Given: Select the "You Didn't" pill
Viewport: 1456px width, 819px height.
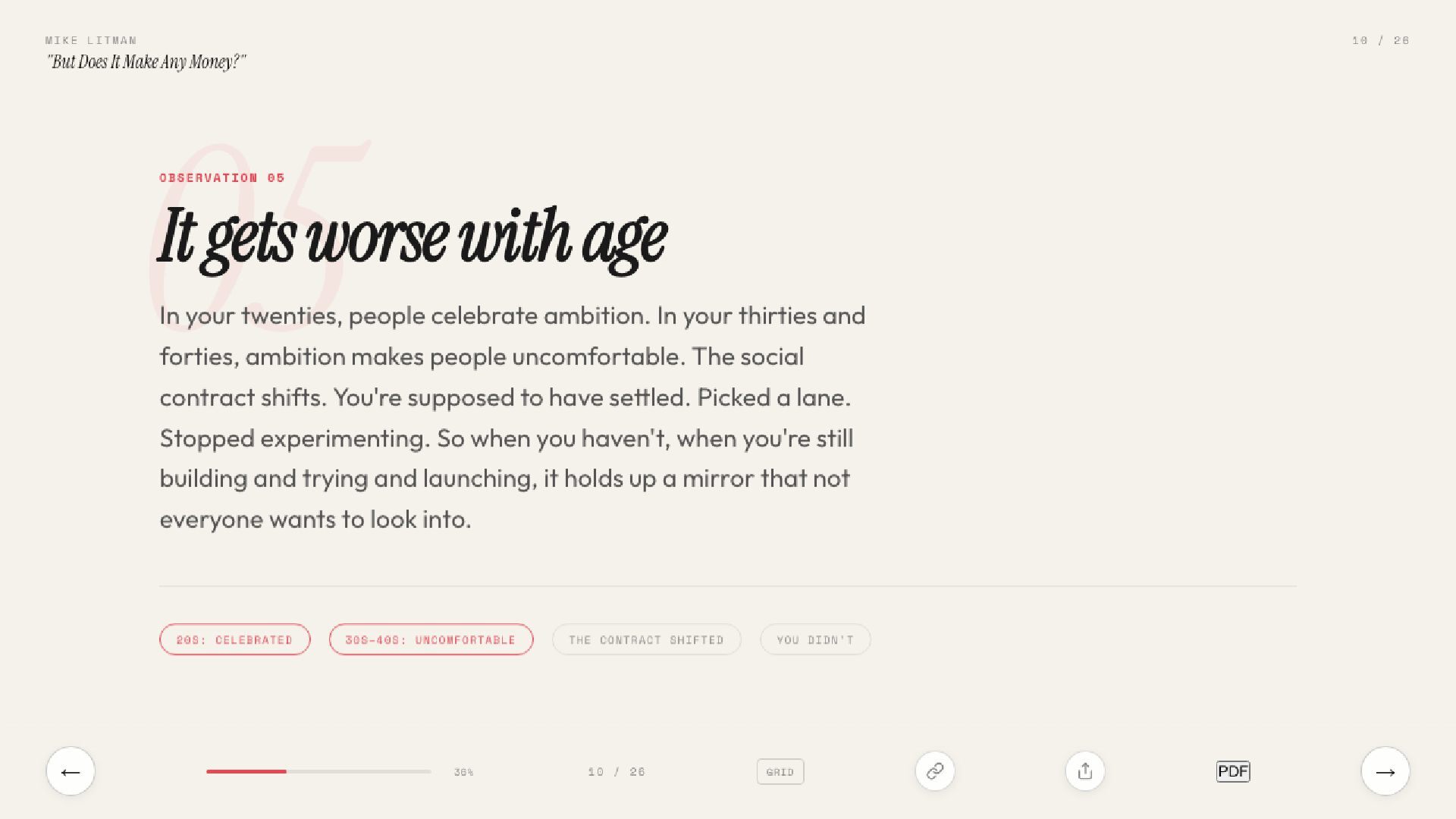Looking at the screenshot, I should [x=815, y=639].
